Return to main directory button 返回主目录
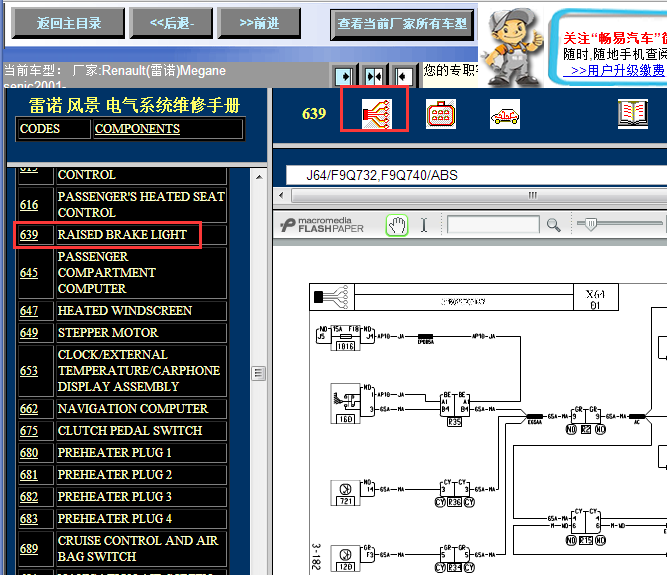The height and width of the screenshot is (575, 667). coord(68,23)
